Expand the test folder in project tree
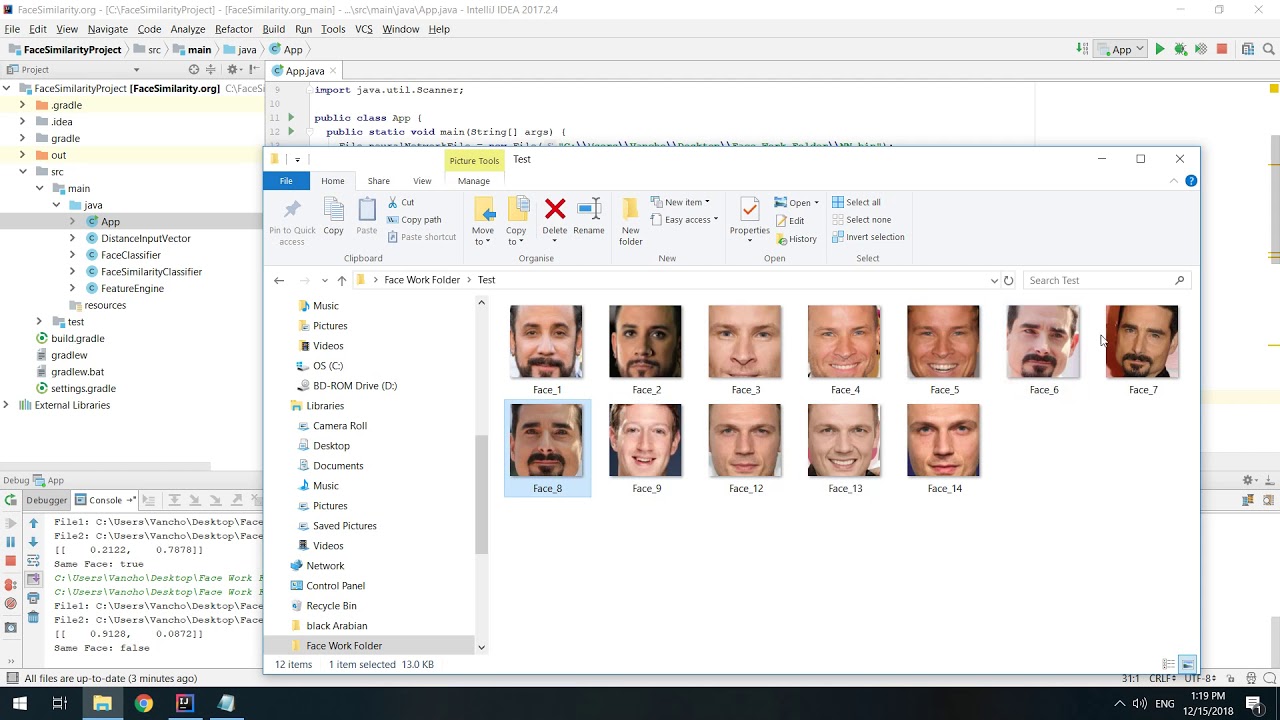Viewport: 1280px width, 720px height. pos(39,322)
